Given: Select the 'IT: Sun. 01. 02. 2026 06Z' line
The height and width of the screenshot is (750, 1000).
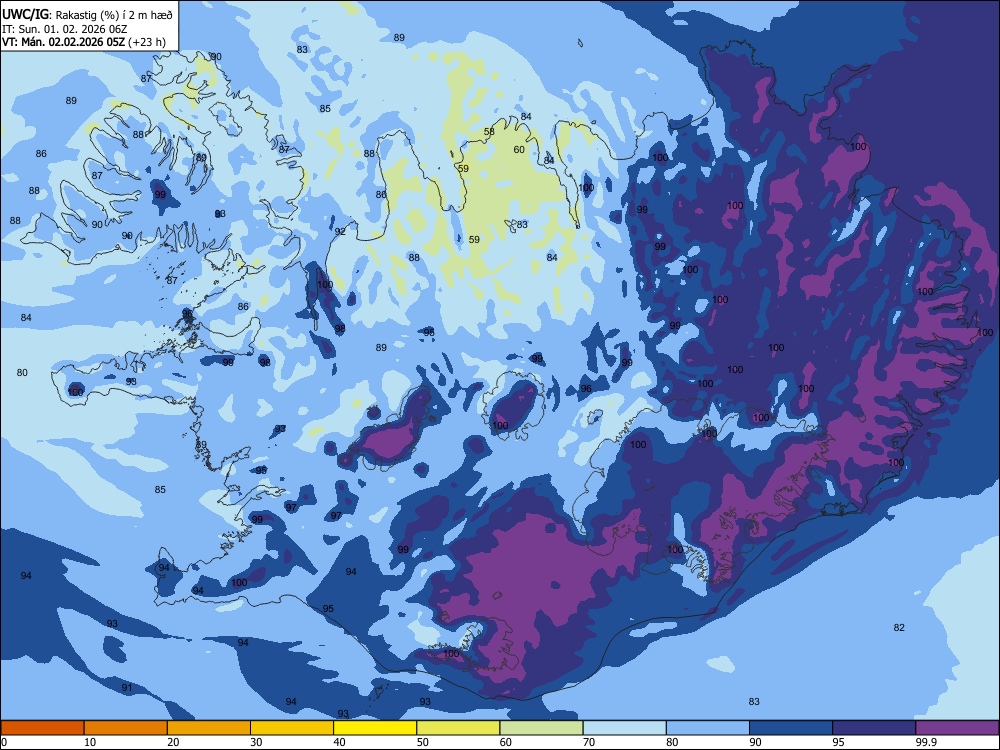Looking at the screenshot, I should pyautogui.click(x=65, y=29).
